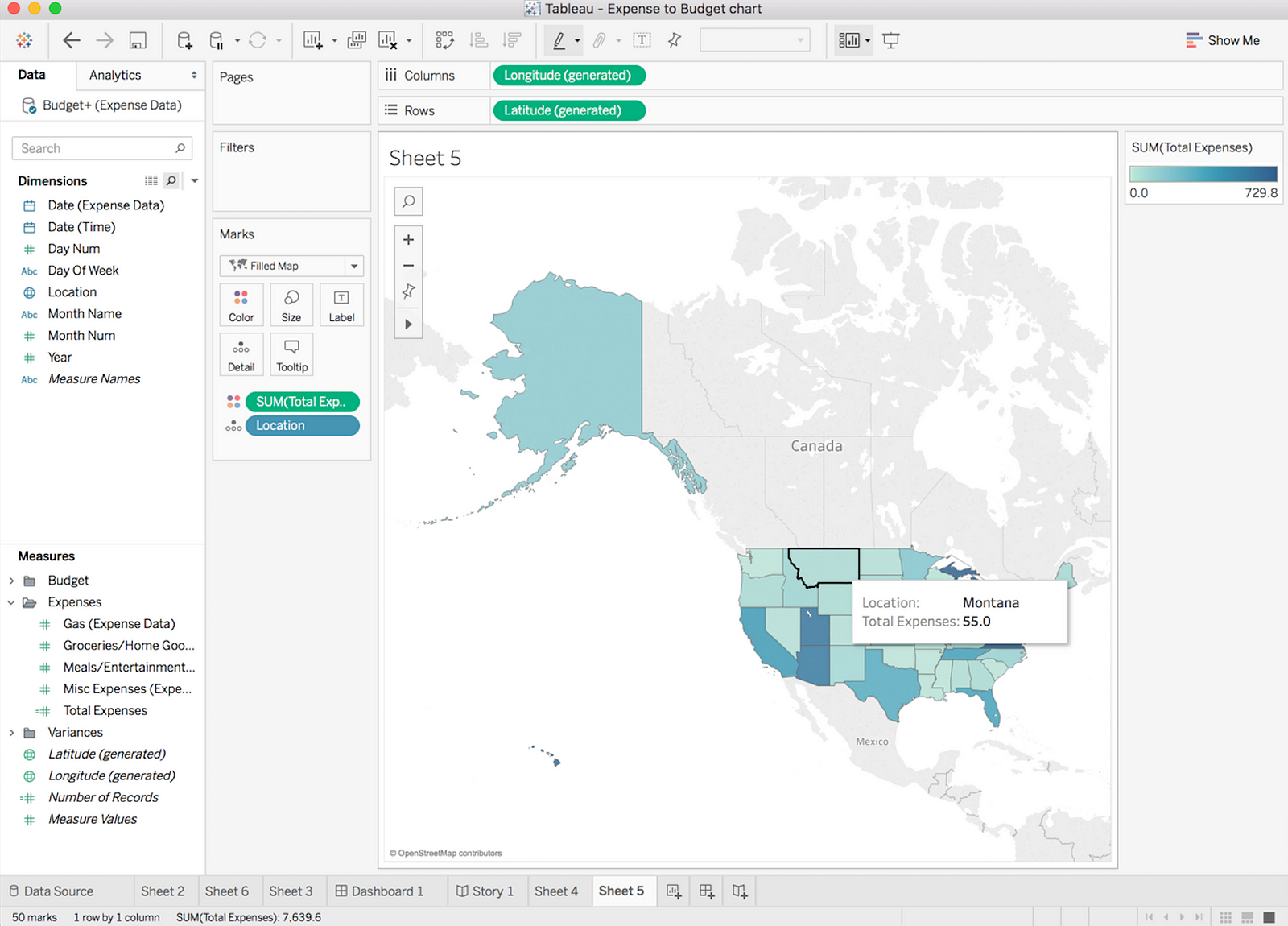Switch to the Sheet 4 tab

[x=556, y=891]
